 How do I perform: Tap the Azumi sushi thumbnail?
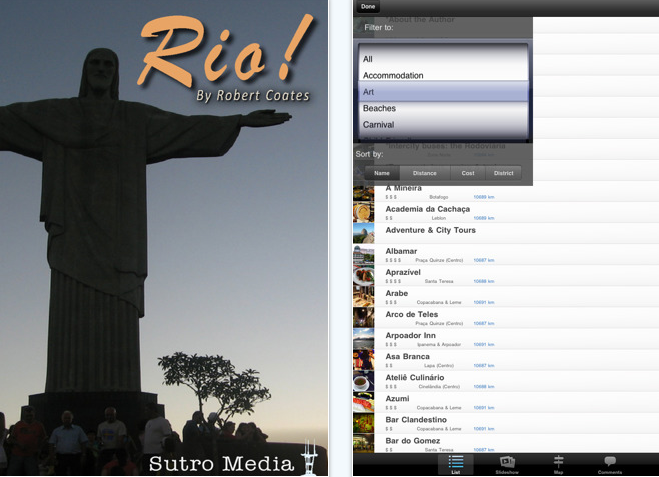click(x=364, y=401)
